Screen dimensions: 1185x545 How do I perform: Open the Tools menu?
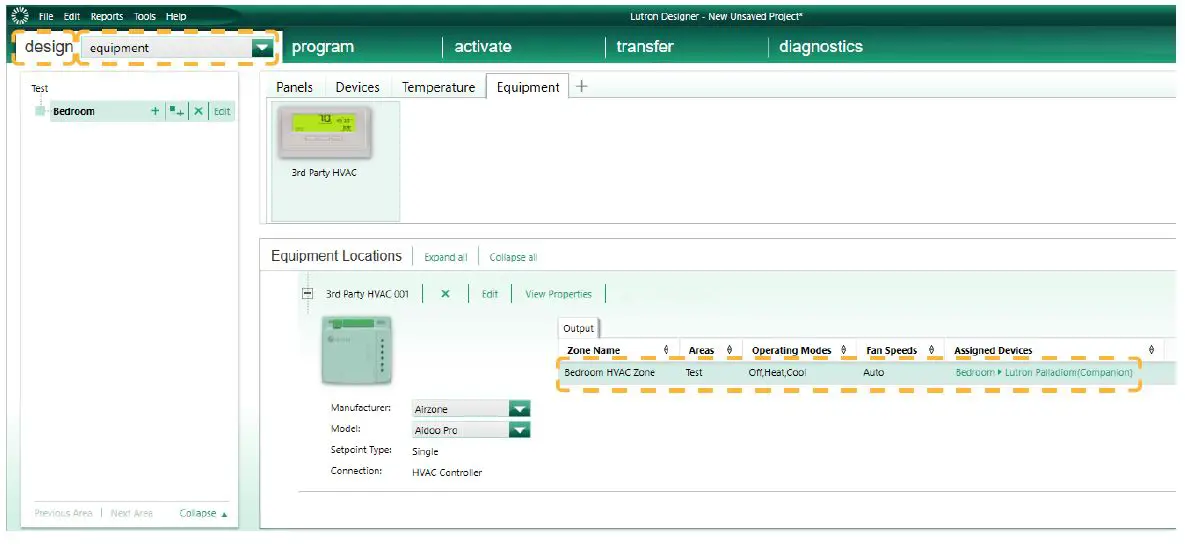pyautogui.click(x=145, y=16)
